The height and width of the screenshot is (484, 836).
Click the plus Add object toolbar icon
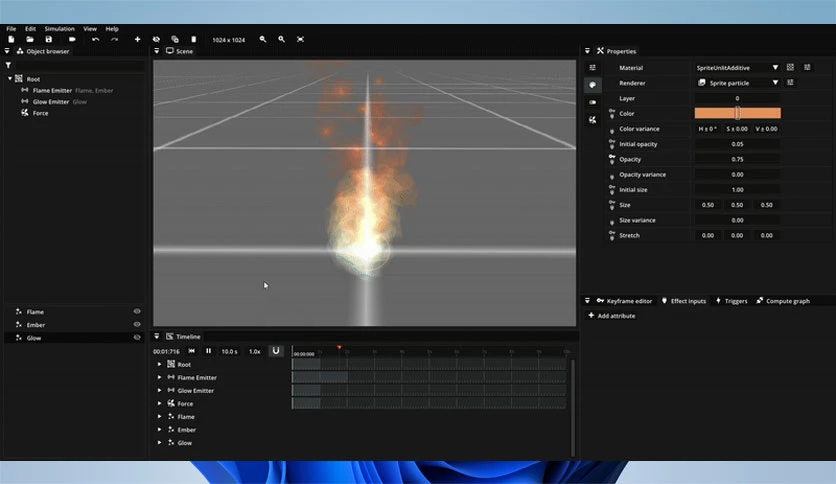(137, 39)
